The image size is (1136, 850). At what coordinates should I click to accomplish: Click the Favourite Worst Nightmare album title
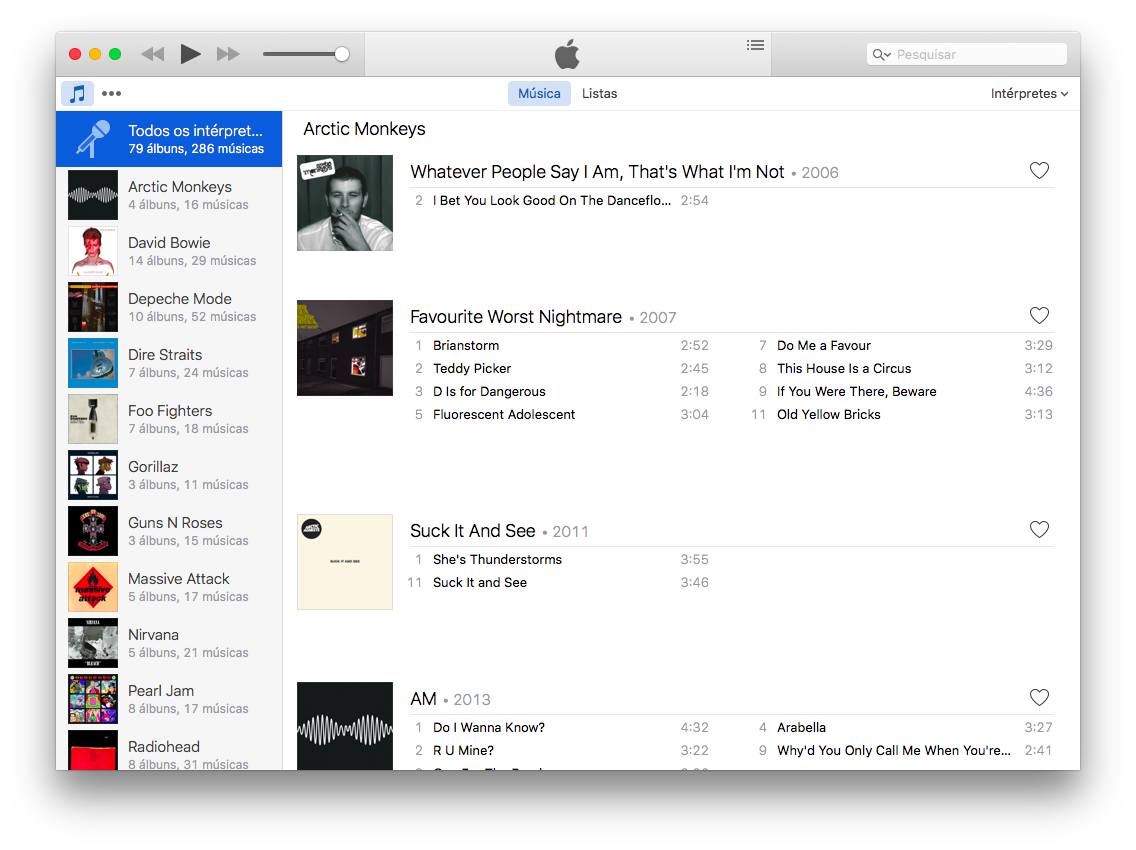tap(516, 317)
